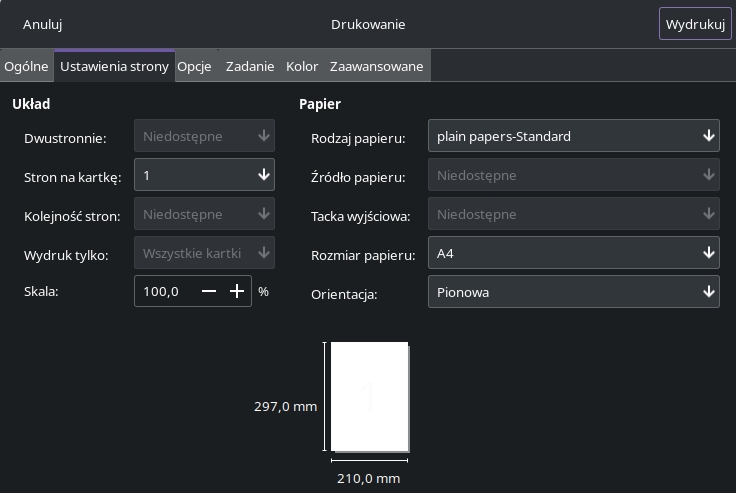Image resolution: width=736 pixels, height=493 pixels.
Task: Click the Układ section heading
Action: point(31,104)
